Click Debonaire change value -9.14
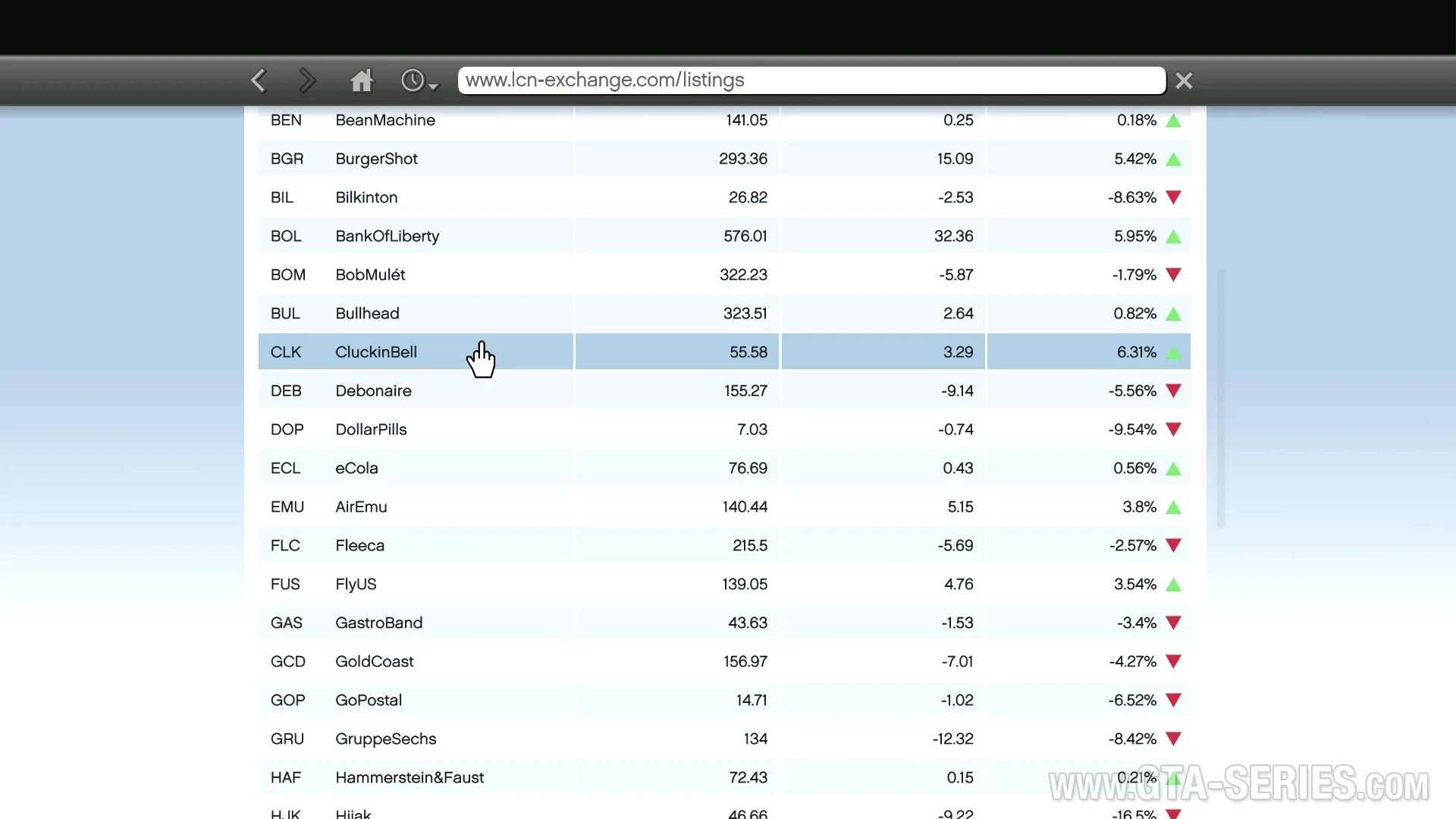Viewport: 1456px width, 819px height. click(957, 391)
